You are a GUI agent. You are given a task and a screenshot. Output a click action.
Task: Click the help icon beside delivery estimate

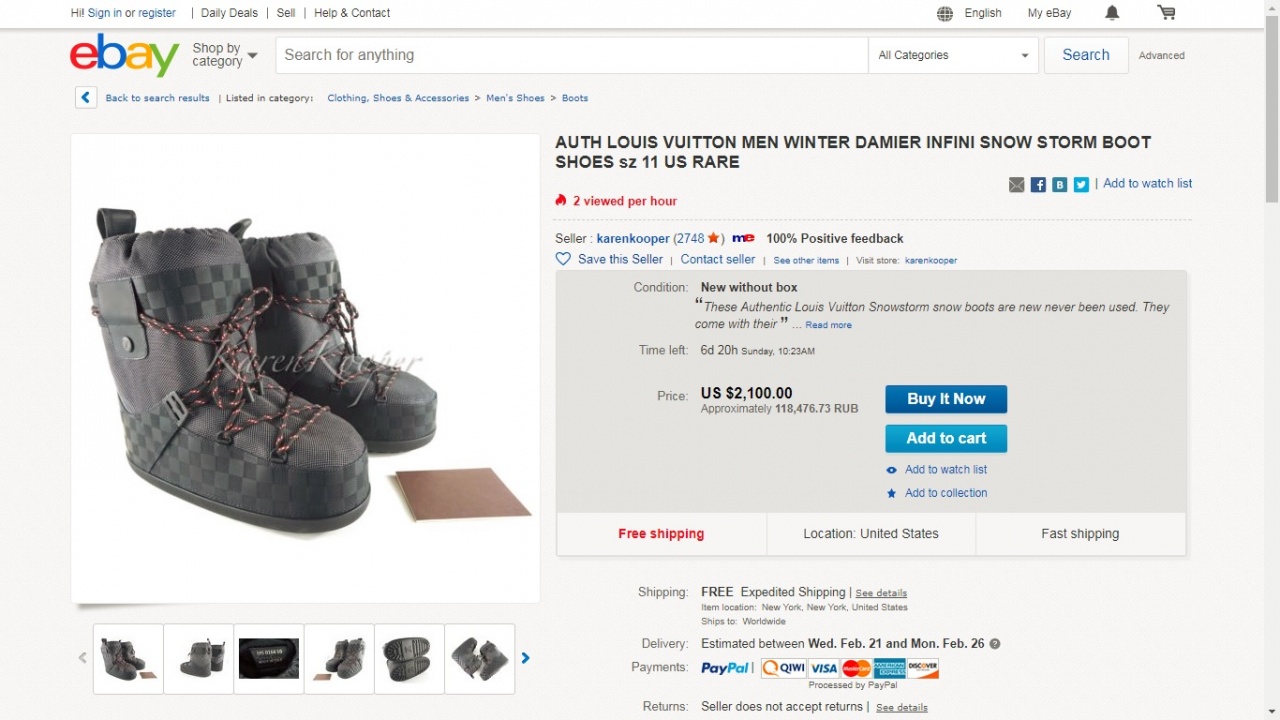995,644
